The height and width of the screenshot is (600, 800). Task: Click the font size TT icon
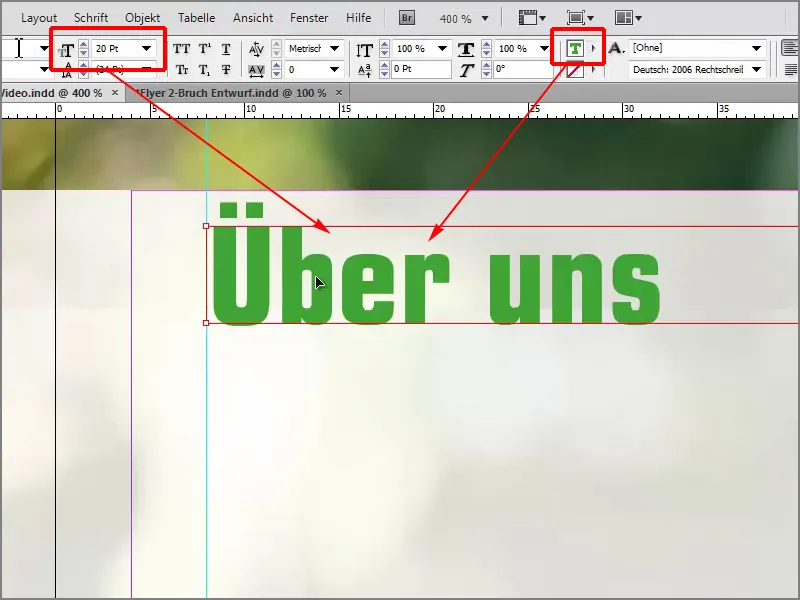pyautogui.click(x=66, y=50)
